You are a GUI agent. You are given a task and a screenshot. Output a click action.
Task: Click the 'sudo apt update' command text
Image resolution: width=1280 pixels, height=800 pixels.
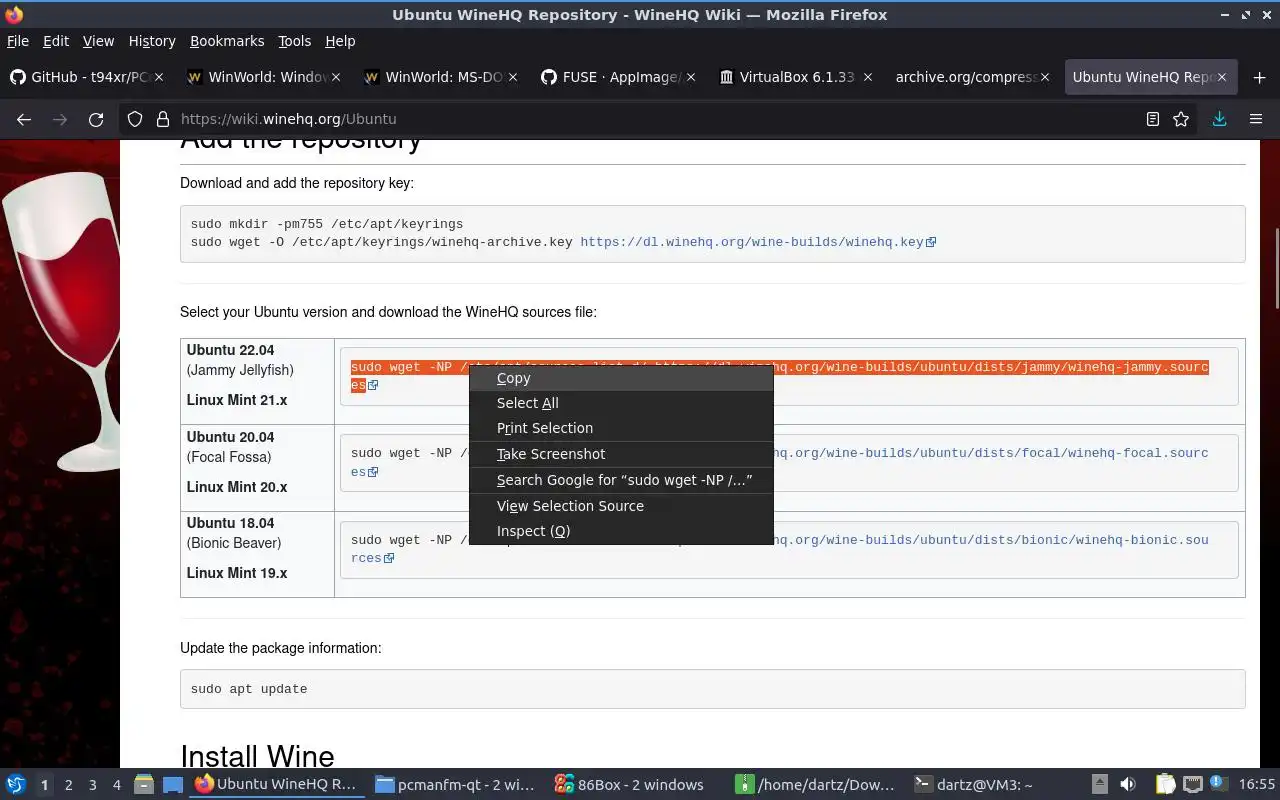pyautogui.click(x=249, y=689)
